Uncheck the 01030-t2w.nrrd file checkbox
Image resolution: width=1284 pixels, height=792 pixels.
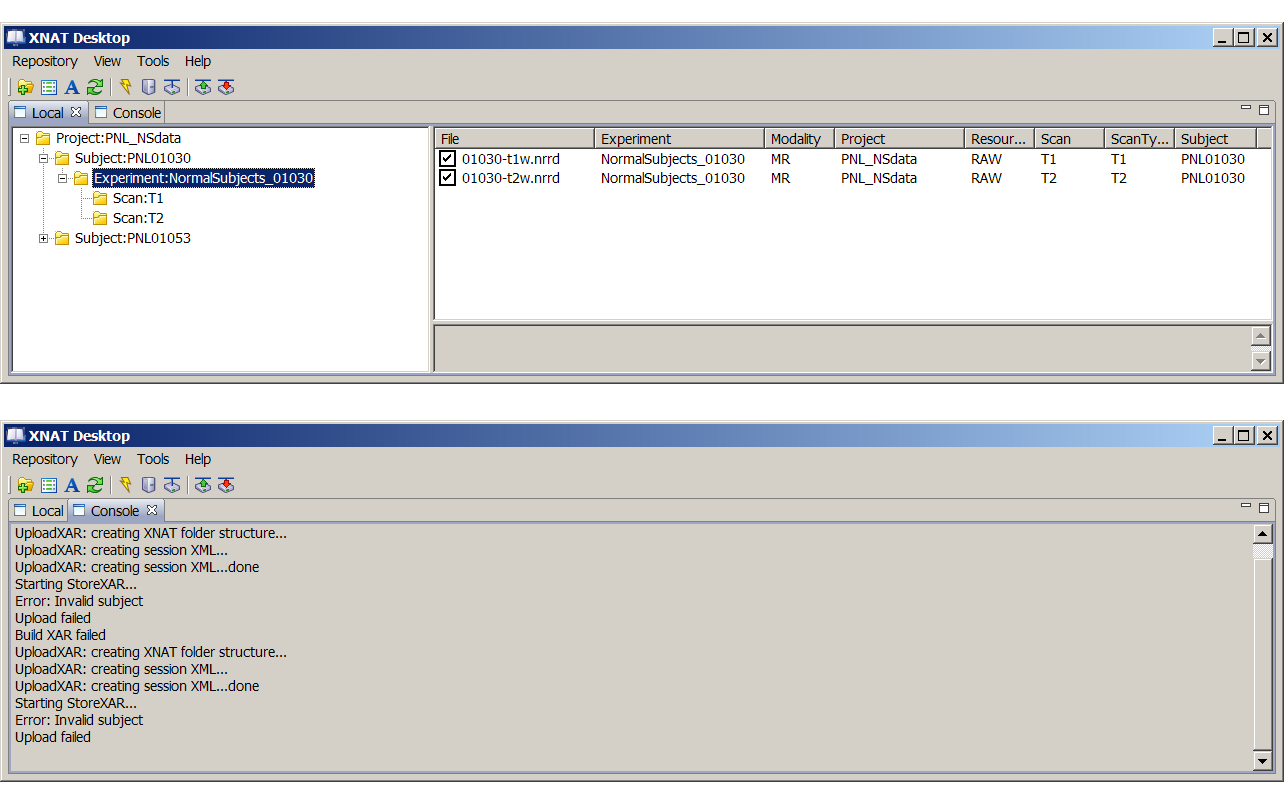[x=447, y=178]
